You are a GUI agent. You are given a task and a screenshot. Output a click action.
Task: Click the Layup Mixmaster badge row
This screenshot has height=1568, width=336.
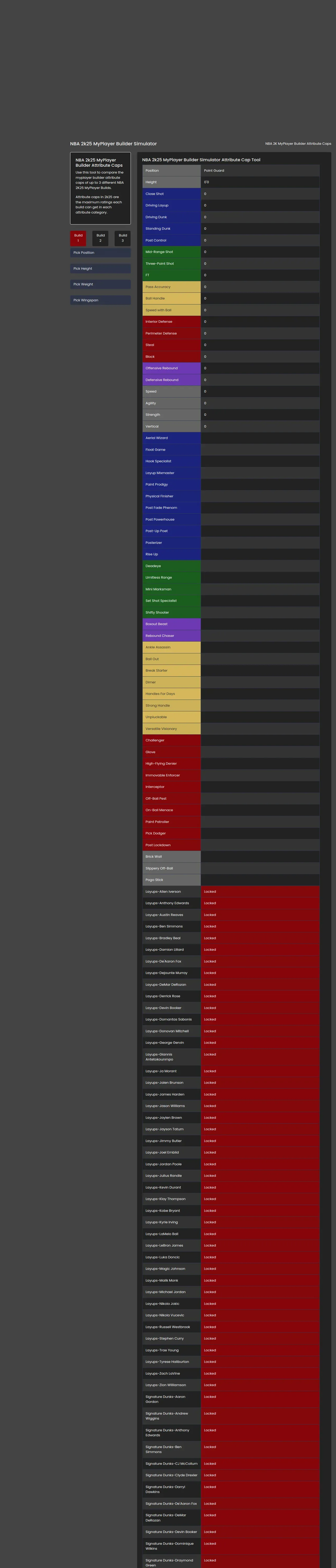(x=231, y=473)
